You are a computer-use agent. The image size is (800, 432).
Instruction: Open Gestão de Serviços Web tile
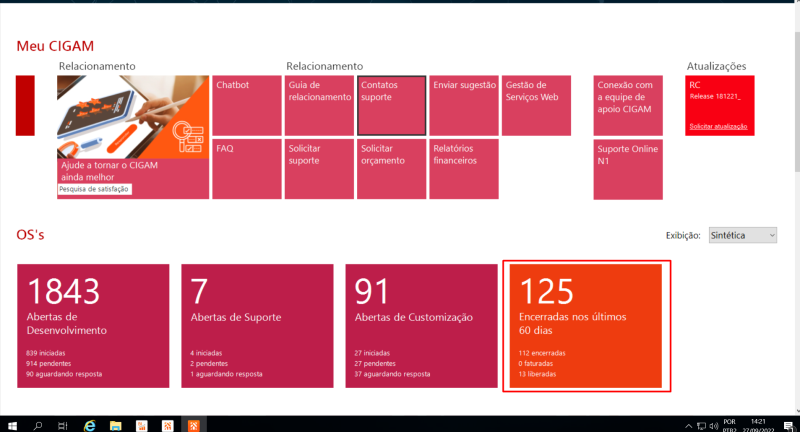(x=536, y=106)
